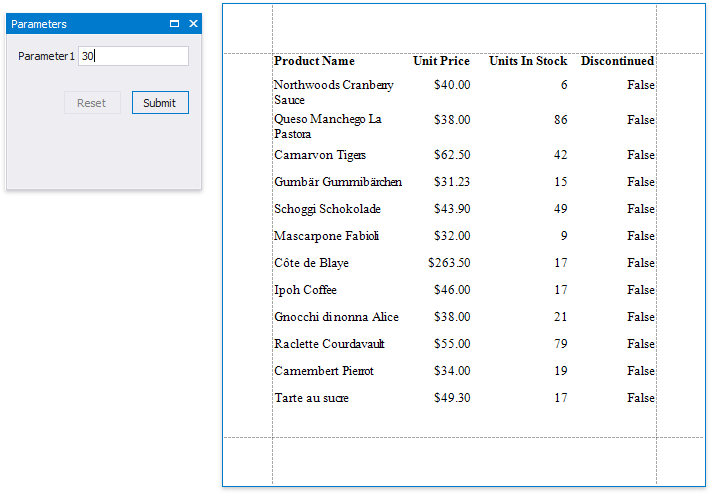Maximize the Parameters panel
This screenshot has height=494, width=711.
click(x=175, y=23)
